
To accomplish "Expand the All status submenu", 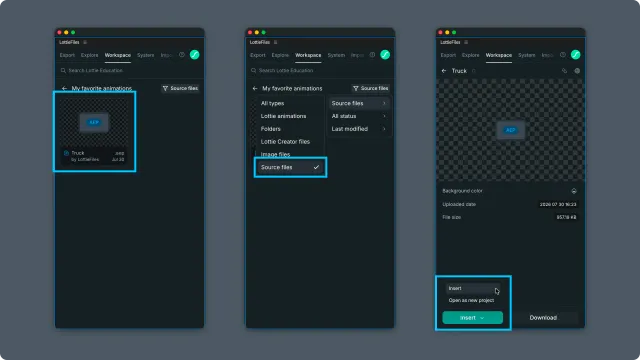I will (359, 116).
